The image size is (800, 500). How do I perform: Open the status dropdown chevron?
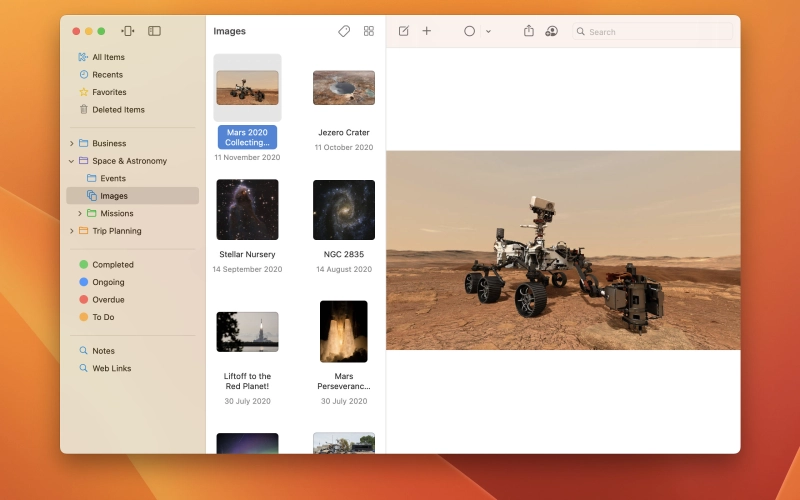click(x=488, y=32)
